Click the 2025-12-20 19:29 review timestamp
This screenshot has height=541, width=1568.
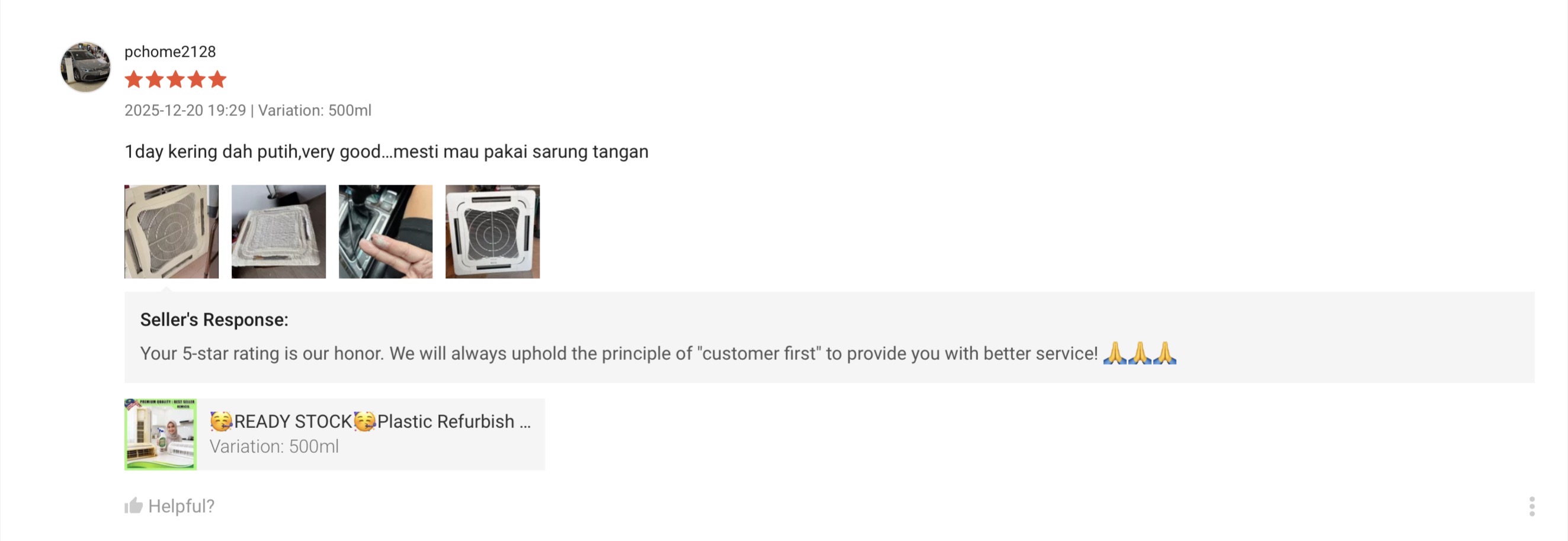click(x=185, y=111)
